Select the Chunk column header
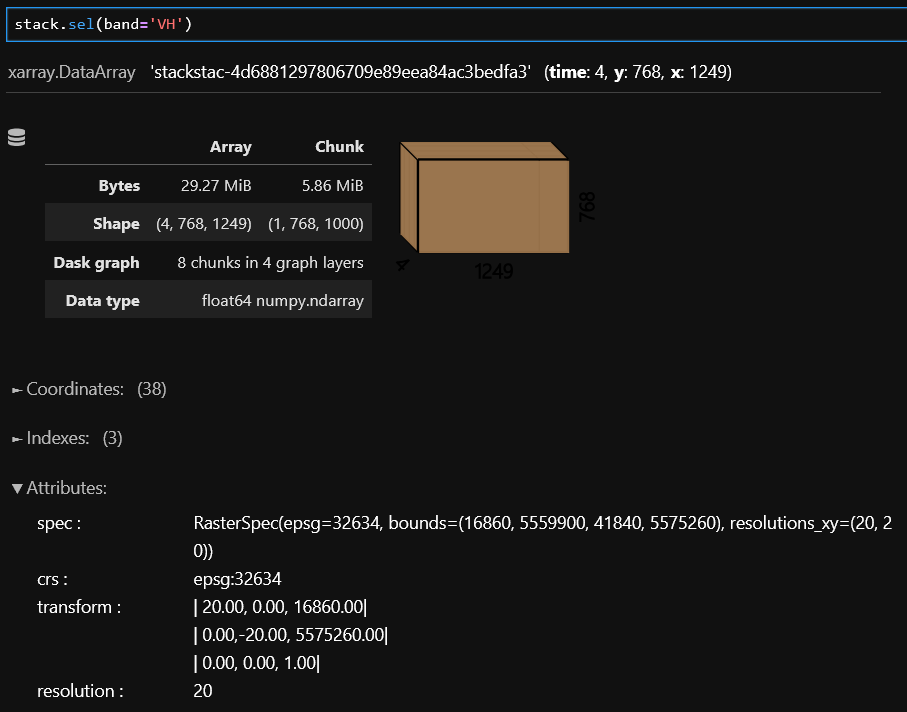This screenshot has height=712, width=907. [339, 147]
